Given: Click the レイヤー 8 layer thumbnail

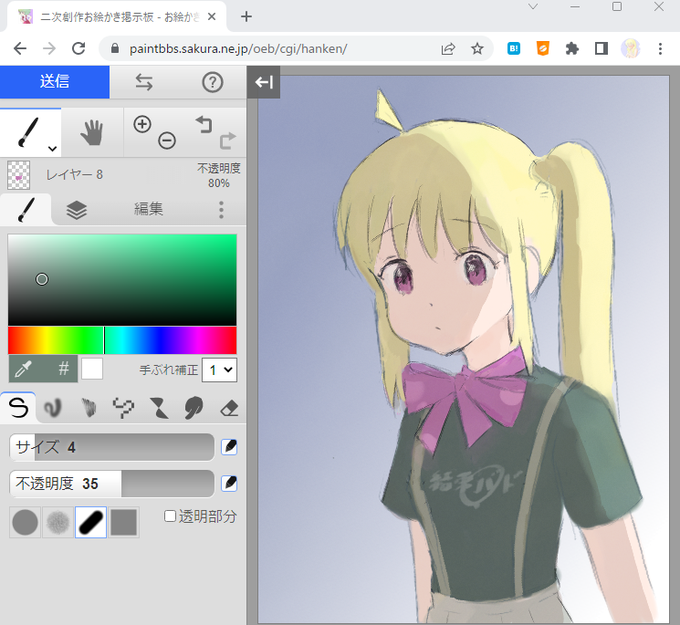Looking at the screenshot, I should point(19,175).
